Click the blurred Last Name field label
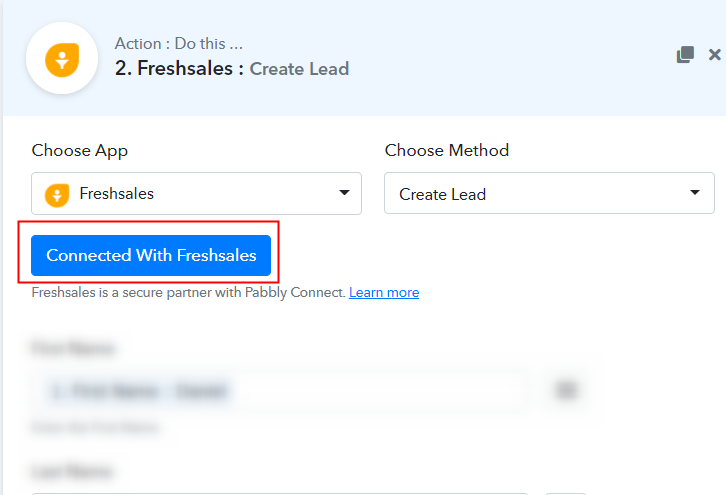 point(72,472)
